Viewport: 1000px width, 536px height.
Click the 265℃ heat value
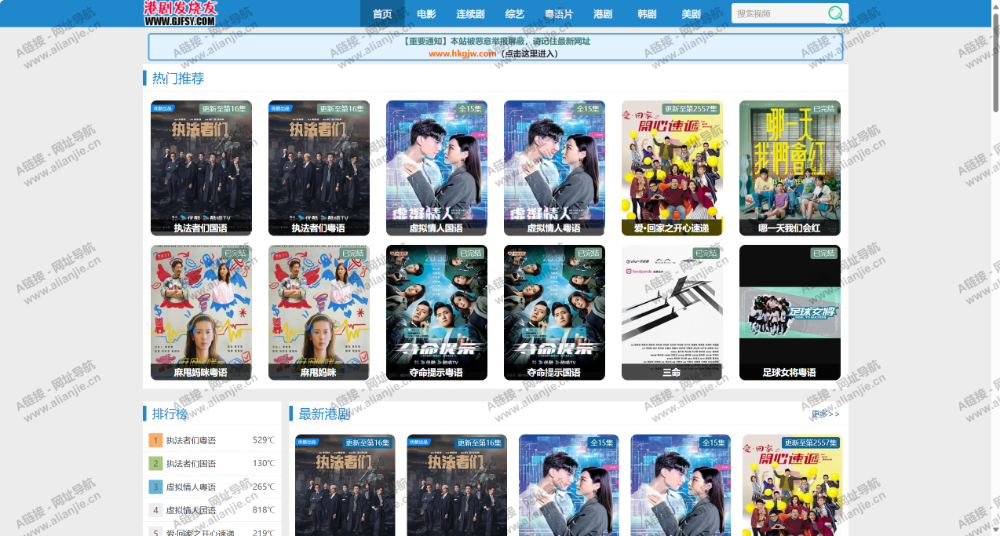[263, 487]
